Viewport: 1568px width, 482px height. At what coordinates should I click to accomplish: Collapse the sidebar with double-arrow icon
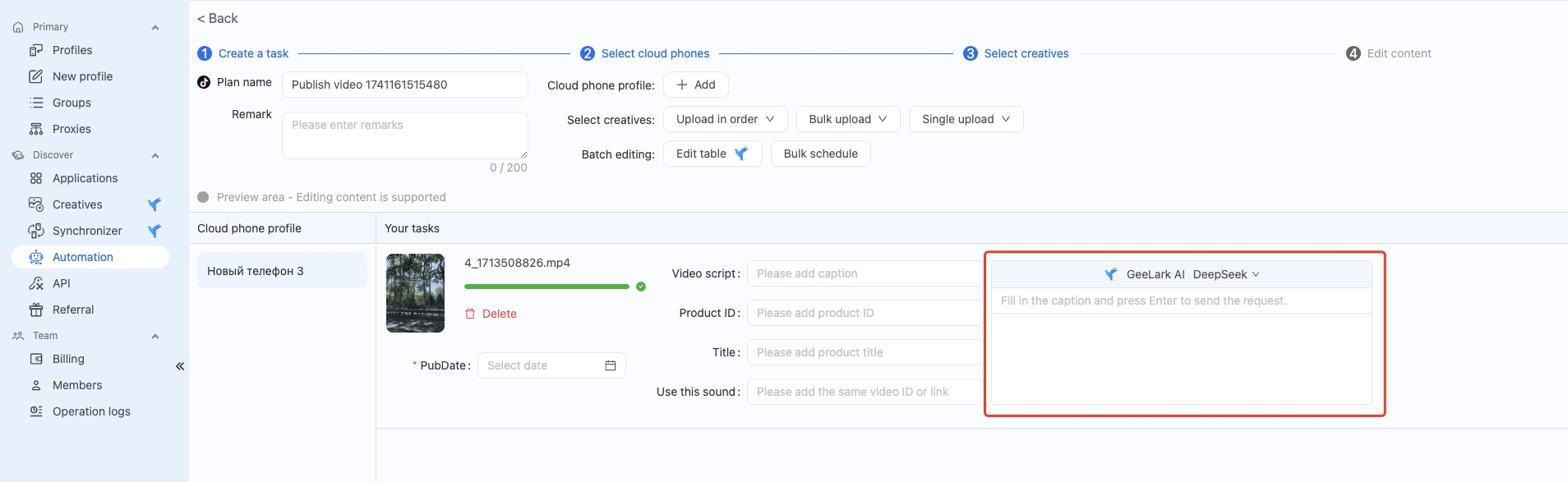180,366
